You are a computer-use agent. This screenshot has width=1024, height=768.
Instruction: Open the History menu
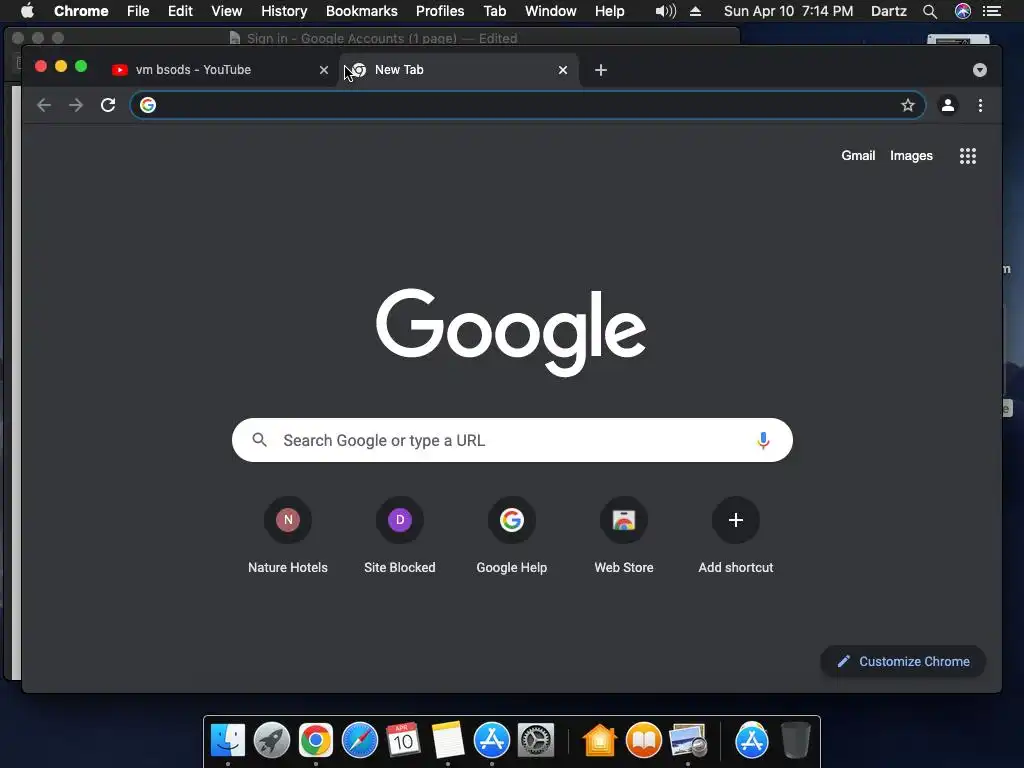pyautogui.click(x=284, y=11)
